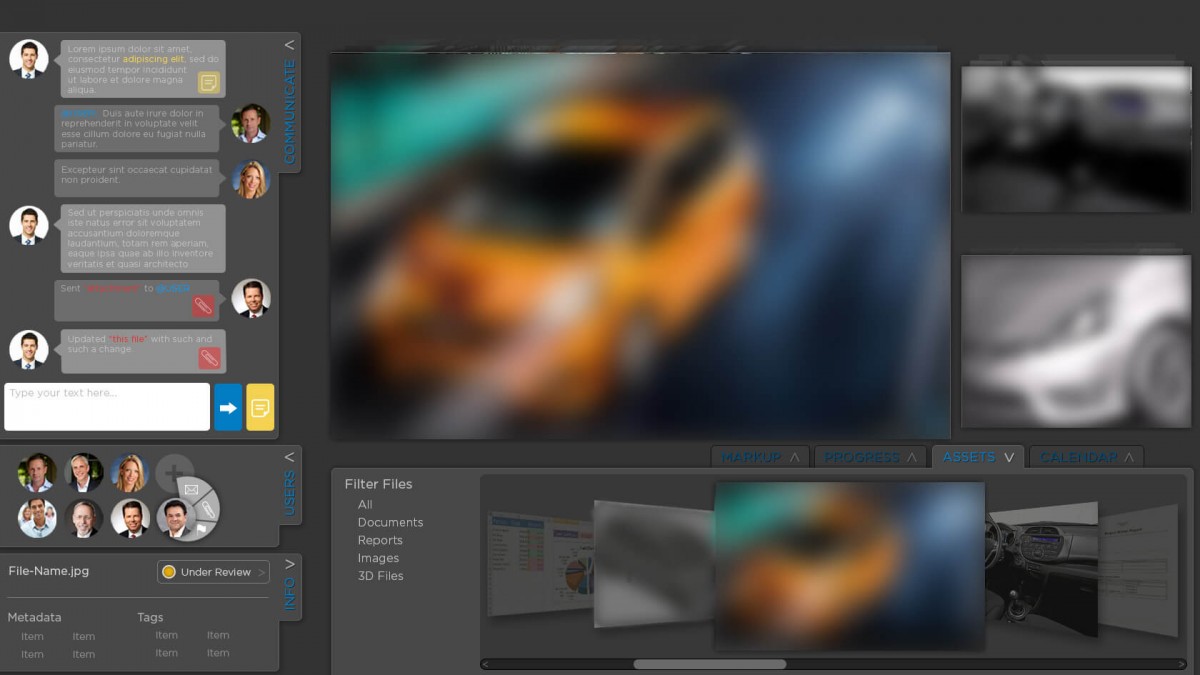Click the yellow note button beside send
Image resolution: width=1200 pixels, height=675 pixels.
(260, 407)
